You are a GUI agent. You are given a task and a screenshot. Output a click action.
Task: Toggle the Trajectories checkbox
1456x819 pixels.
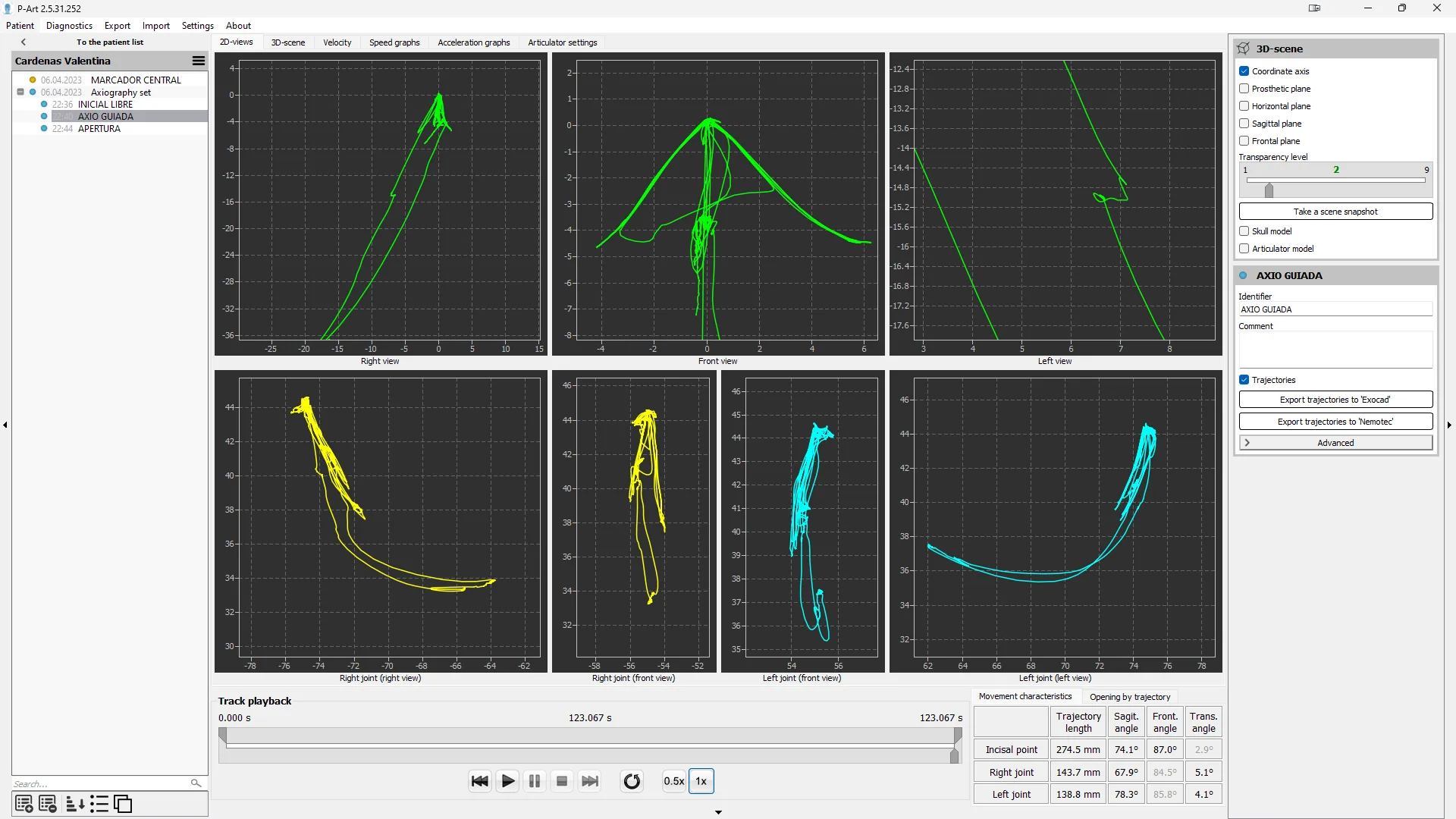(1244, 380)
